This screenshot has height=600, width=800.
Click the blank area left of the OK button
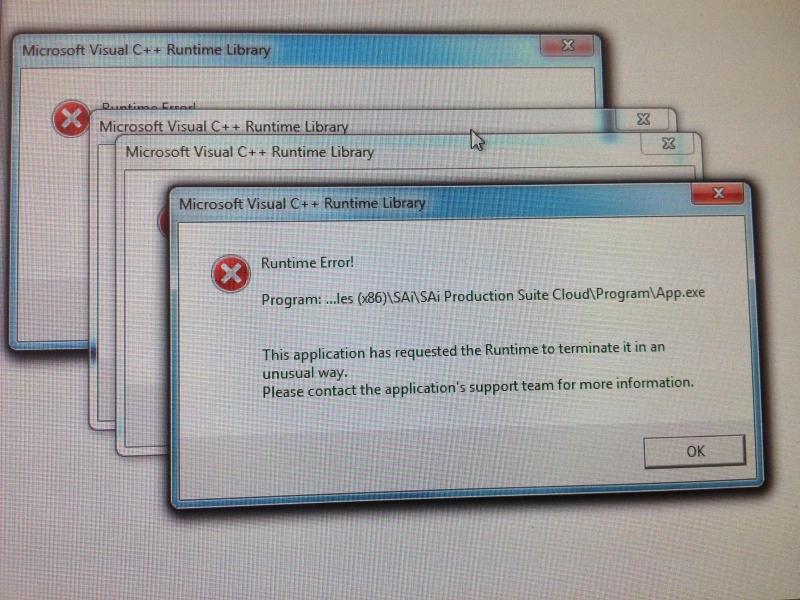tap(408, 452)
